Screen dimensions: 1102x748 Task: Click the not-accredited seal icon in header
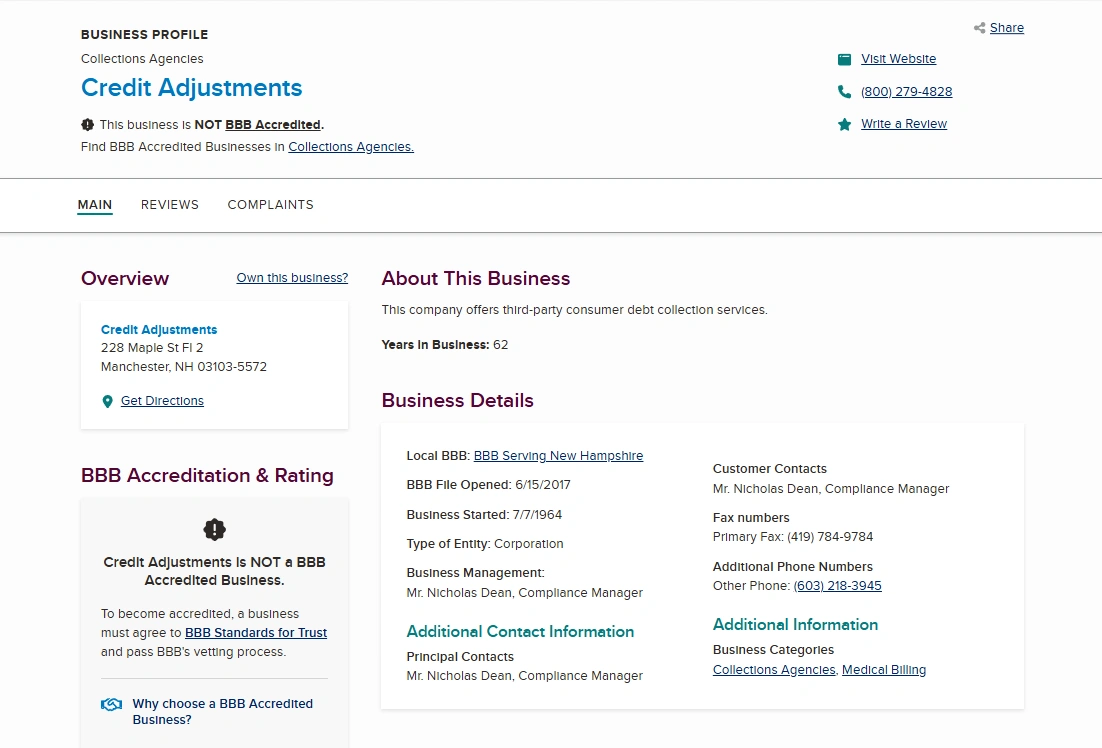click(x=87, y=124)
